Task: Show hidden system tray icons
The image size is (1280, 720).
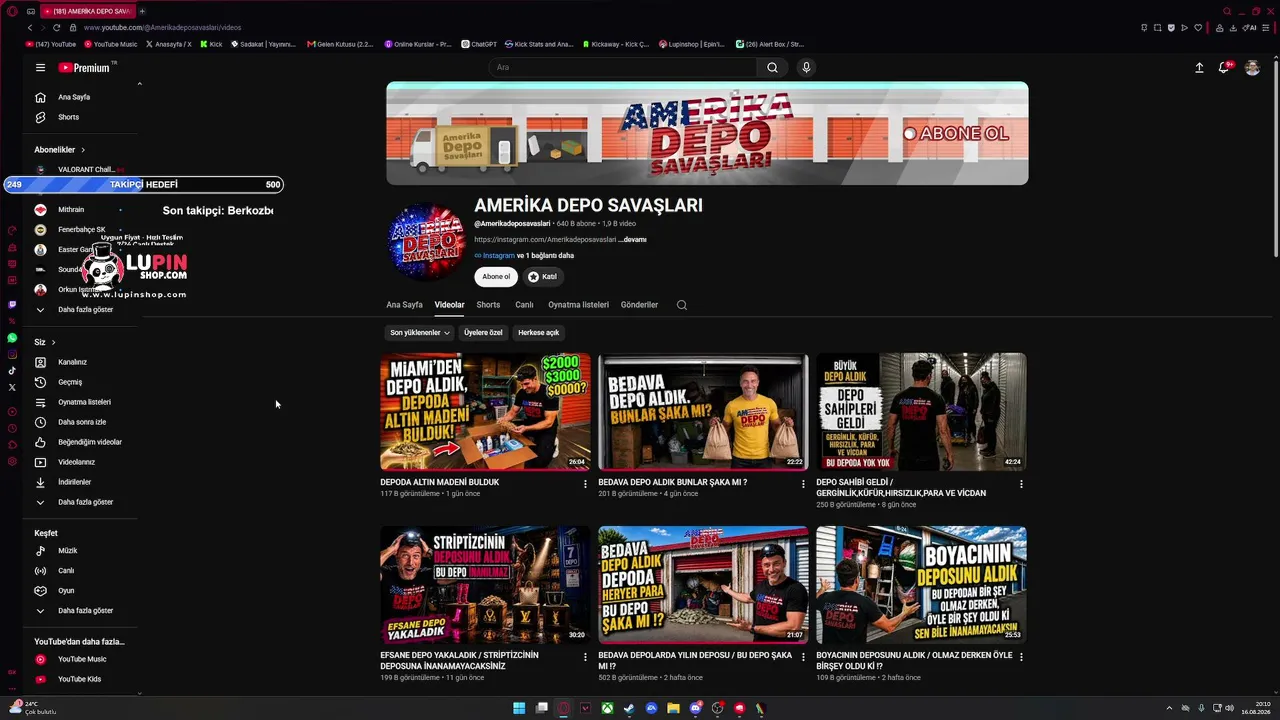Action: click(x=1169, y=708)
